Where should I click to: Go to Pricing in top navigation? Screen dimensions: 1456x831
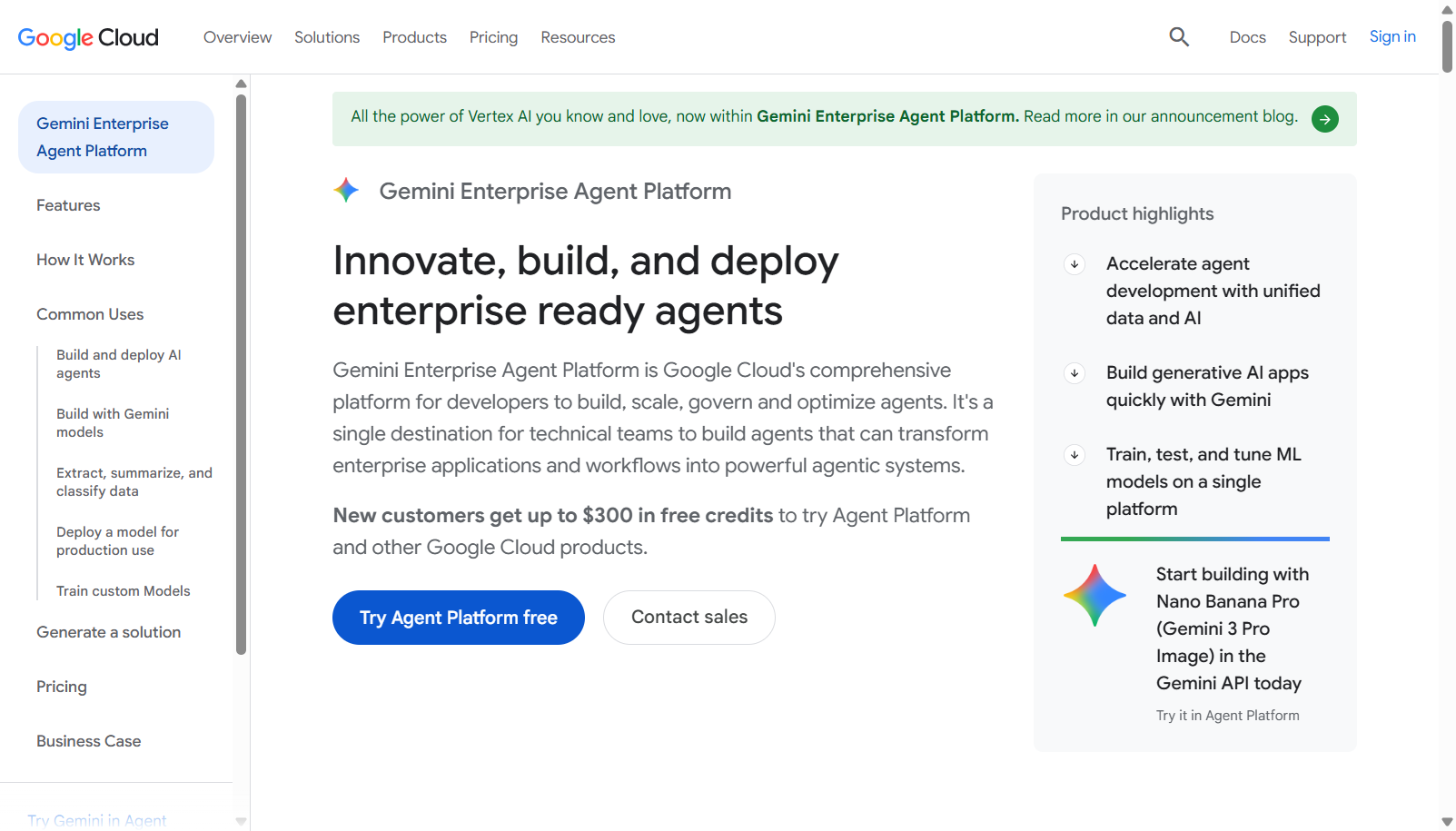pos(493,37)
